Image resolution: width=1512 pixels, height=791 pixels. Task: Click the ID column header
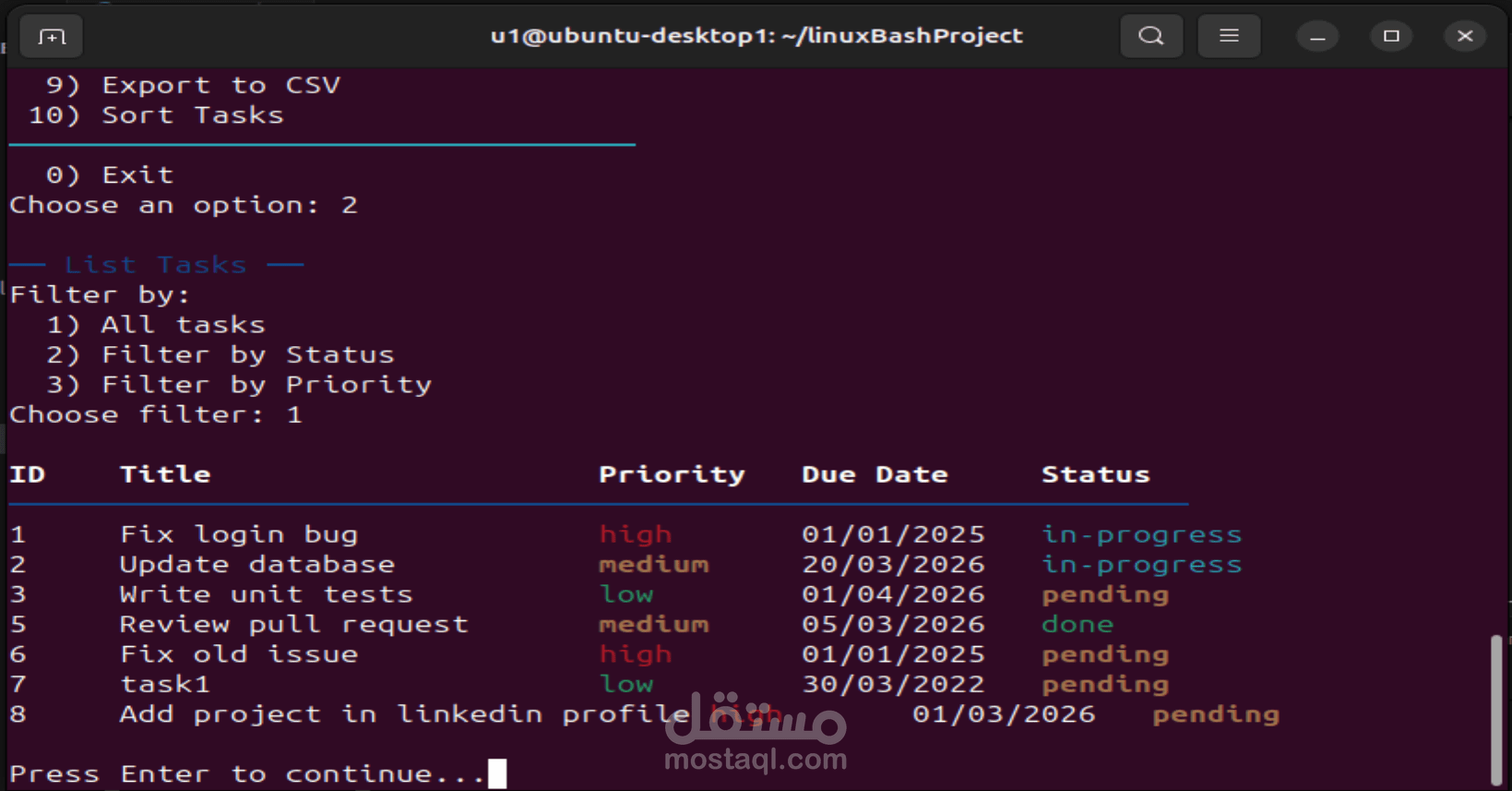click(28, 474)
